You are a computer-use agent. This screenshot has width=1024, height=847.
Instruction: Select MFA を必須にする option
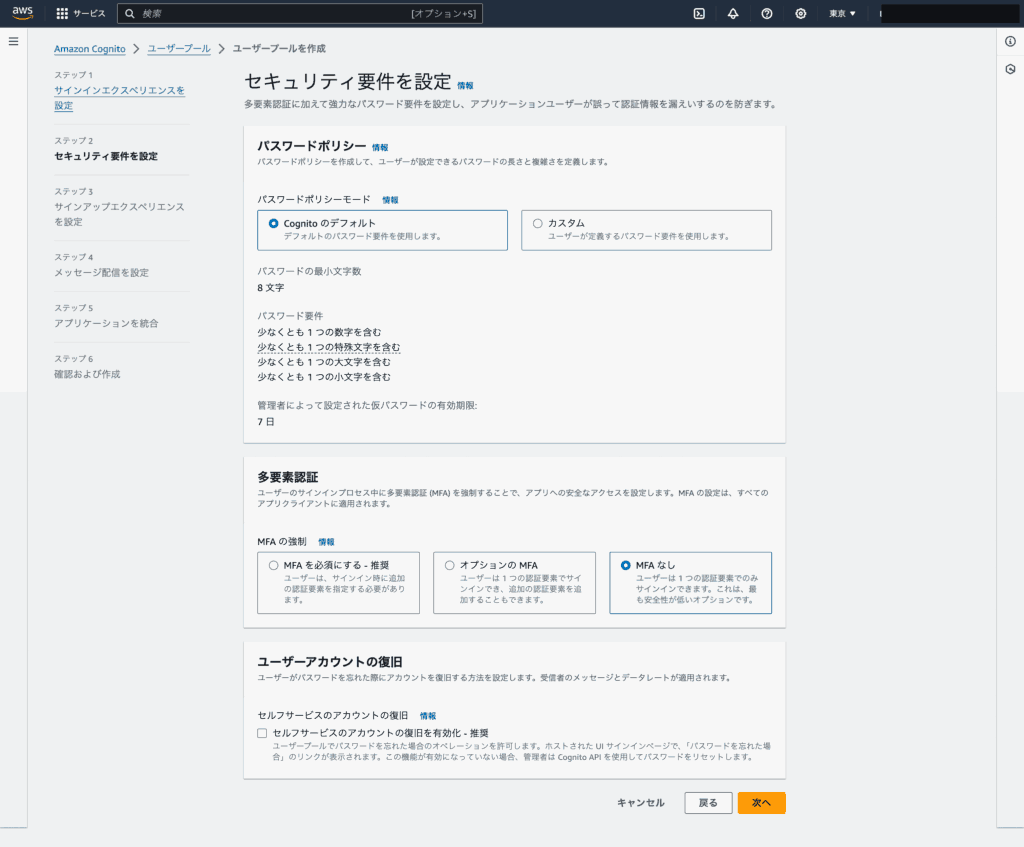click(274, 565)
